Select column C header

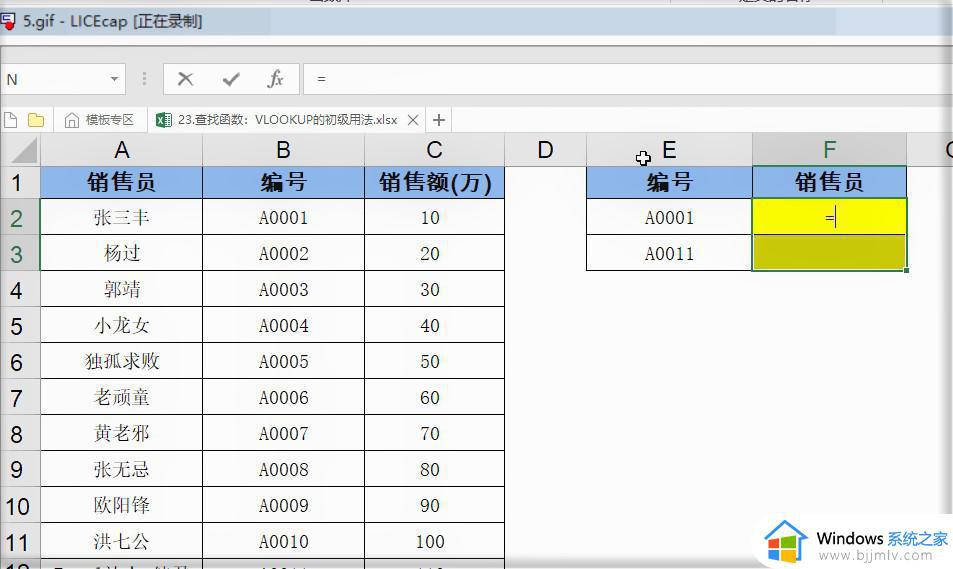[x=434, y=150]
